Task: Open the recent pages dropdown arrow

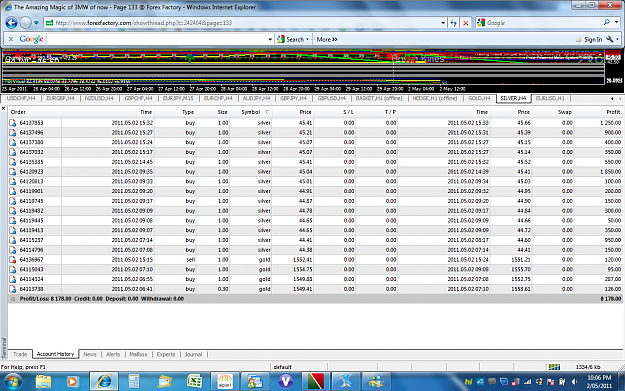Action: 36,23
